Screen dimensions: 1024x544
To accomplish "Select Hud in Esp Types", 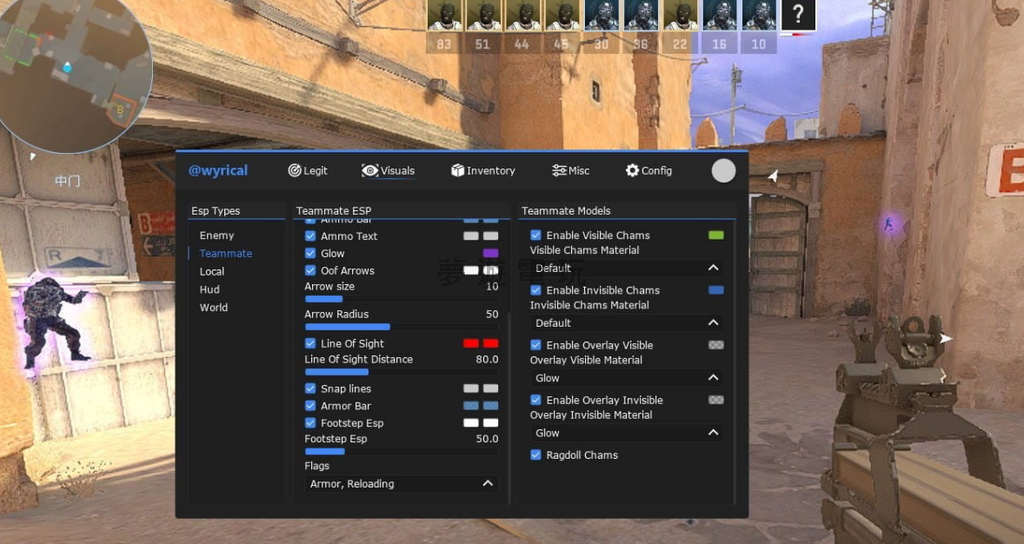I will (210, 289).
